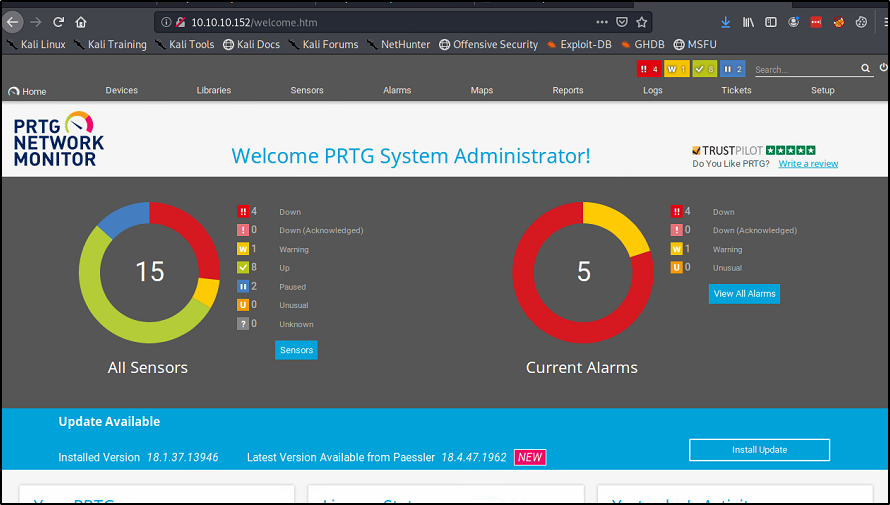Click the red Down sensors status badge in header
Image resolution: width=890 pixels, height=505 pixels.
(649, 69)
